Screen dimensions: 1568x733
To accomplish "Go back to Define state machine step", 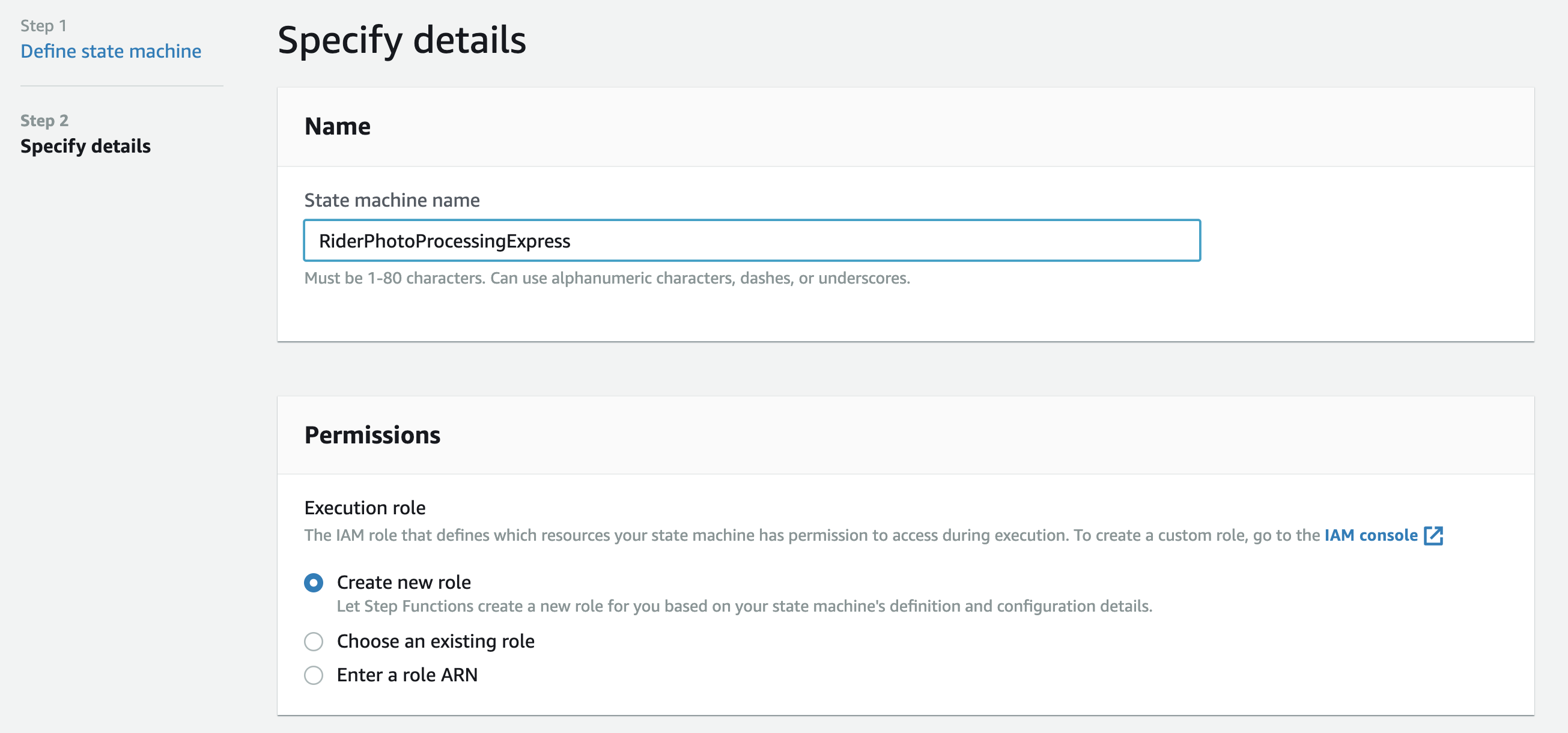I will click(x=111, y=51).
